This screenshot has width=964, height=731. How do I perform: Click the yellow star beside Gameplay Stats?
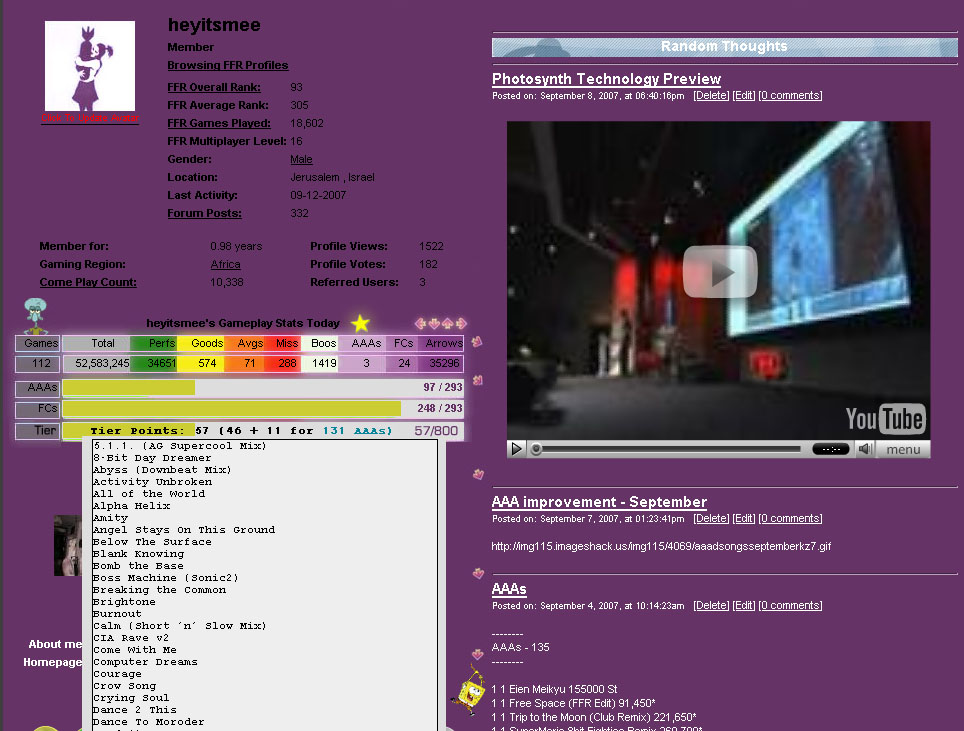[360, 323]
